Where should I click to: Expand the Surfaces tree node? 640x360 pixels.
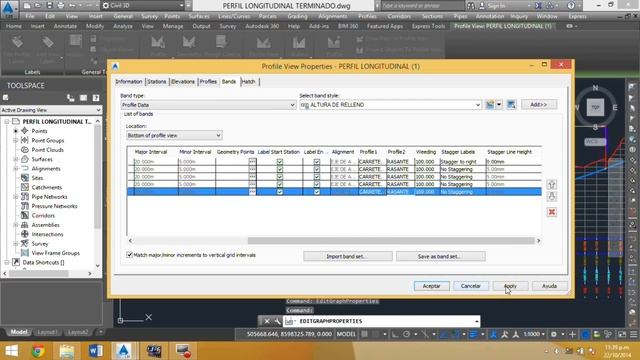point(16,159)
